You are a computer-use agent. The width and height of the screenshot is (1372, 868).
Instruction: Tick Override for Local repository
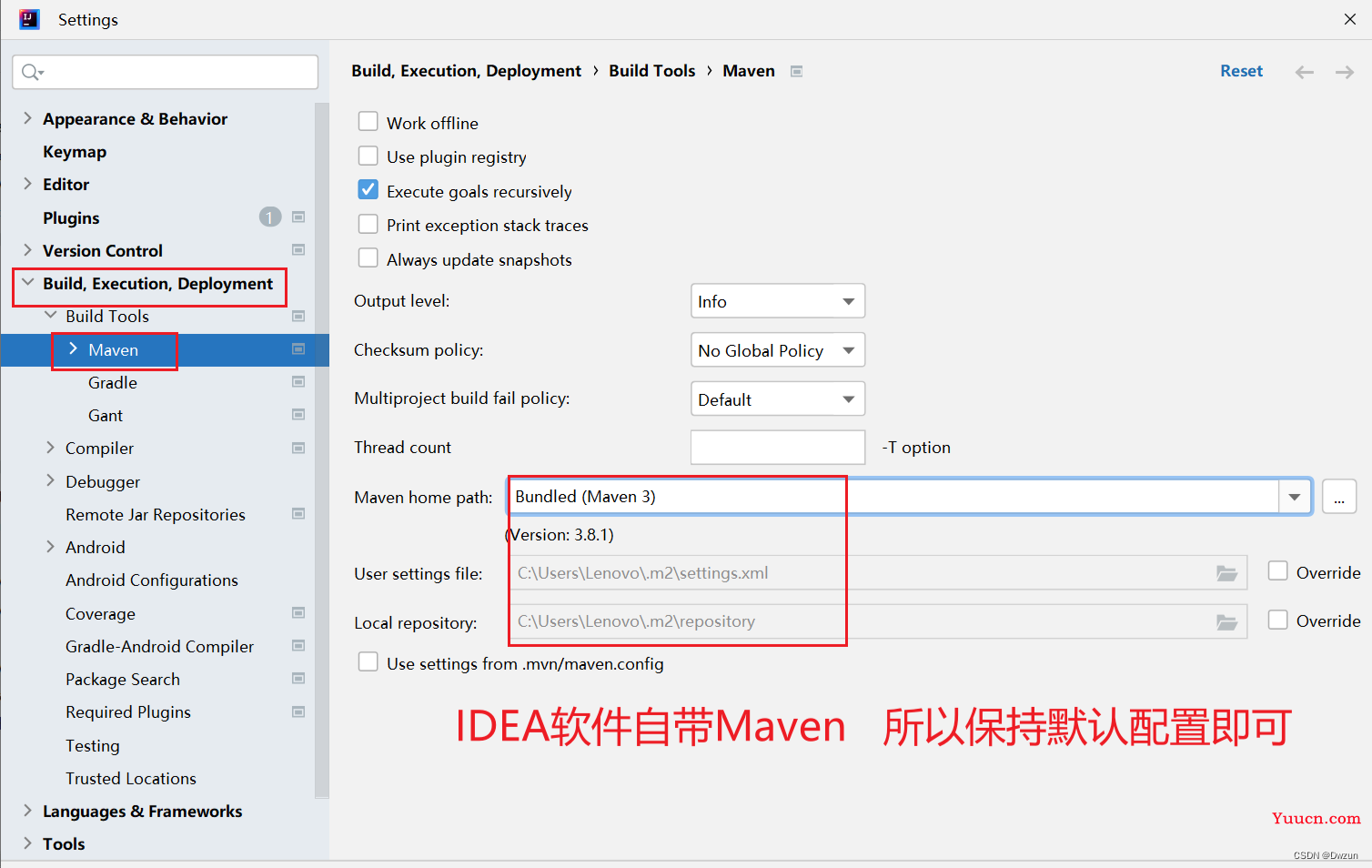tap(1278, 621)
